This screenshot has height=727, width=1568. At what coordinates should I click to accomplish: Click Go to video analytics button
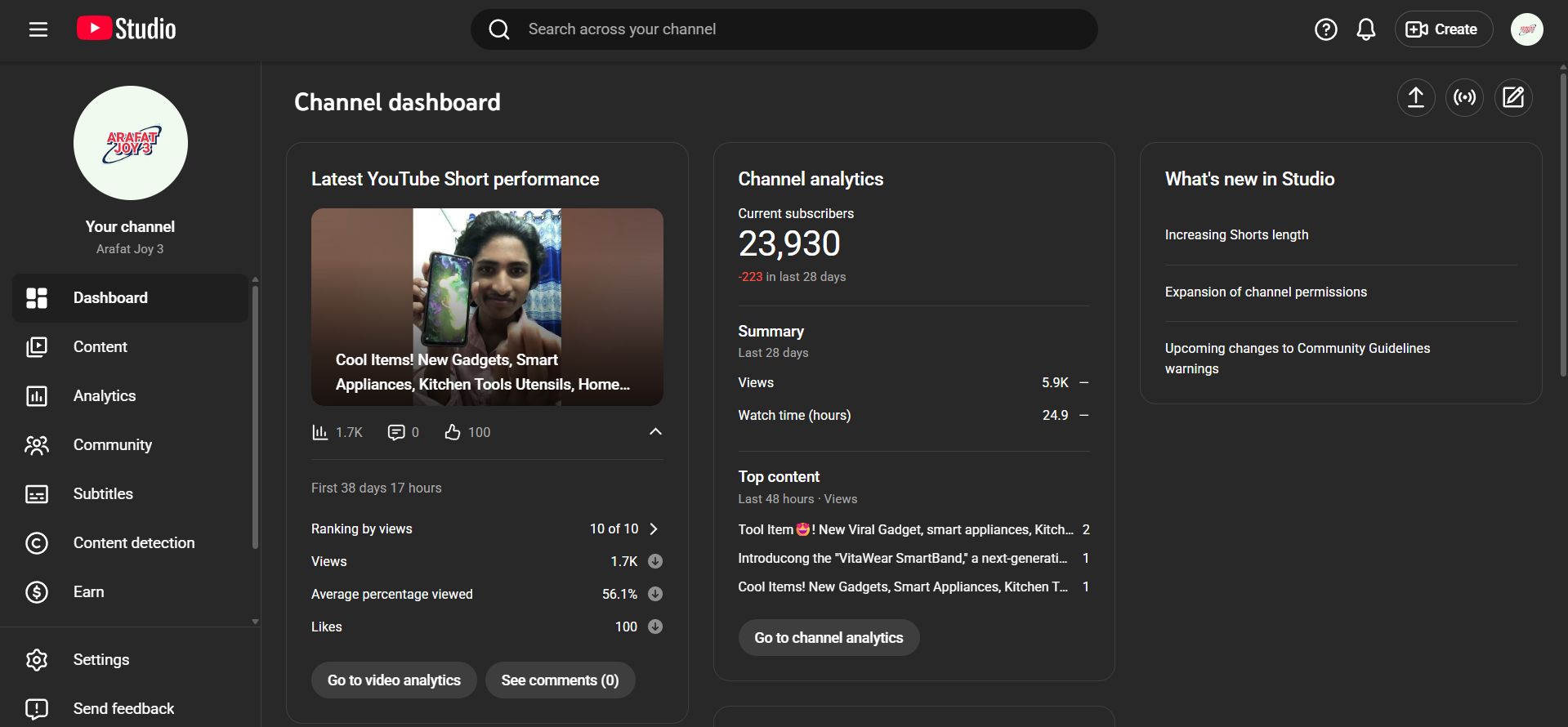point(394,680)
